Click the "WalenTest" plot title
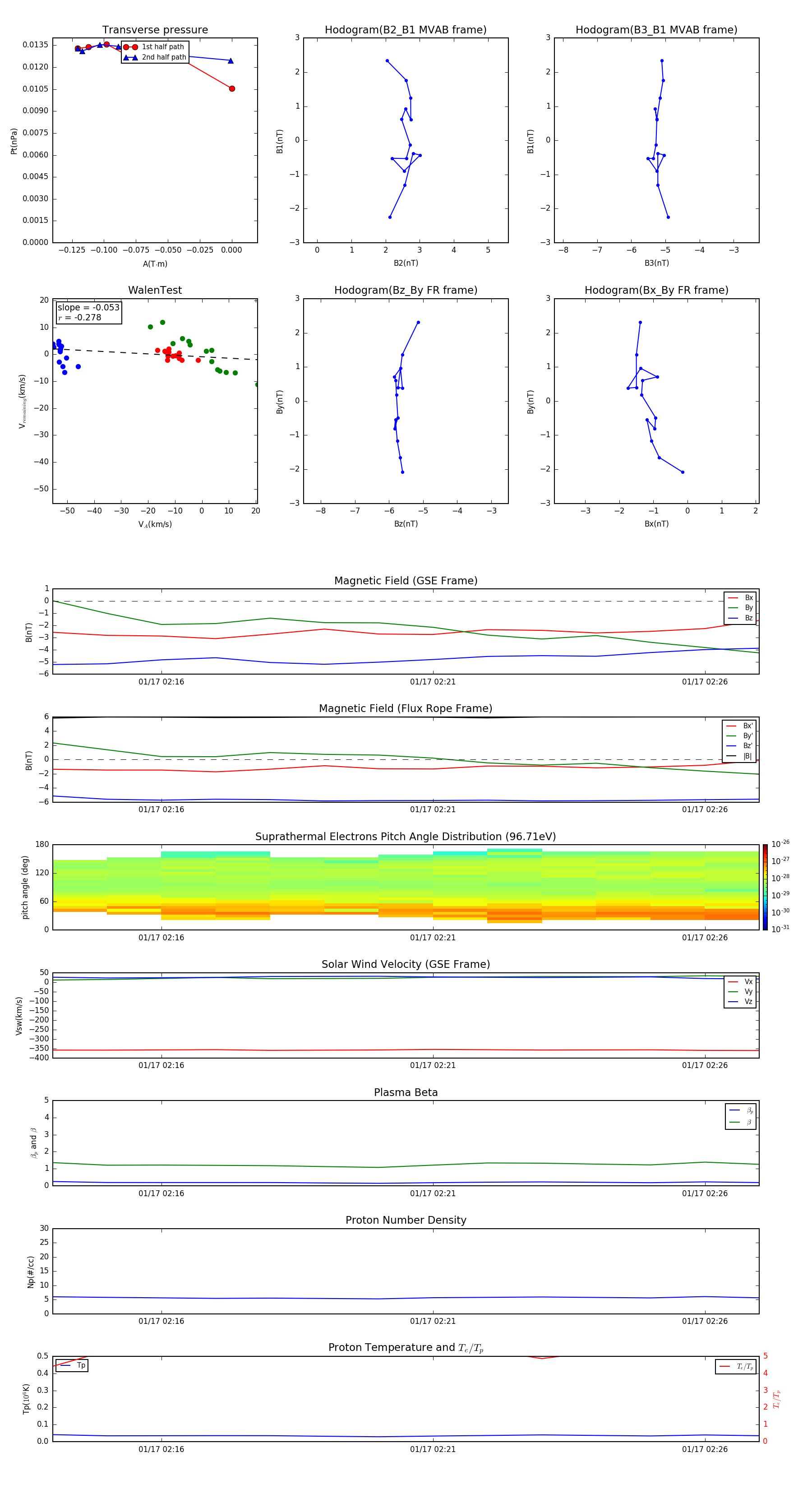Viewport: 812px width, 1489px height. coord(155,290)
